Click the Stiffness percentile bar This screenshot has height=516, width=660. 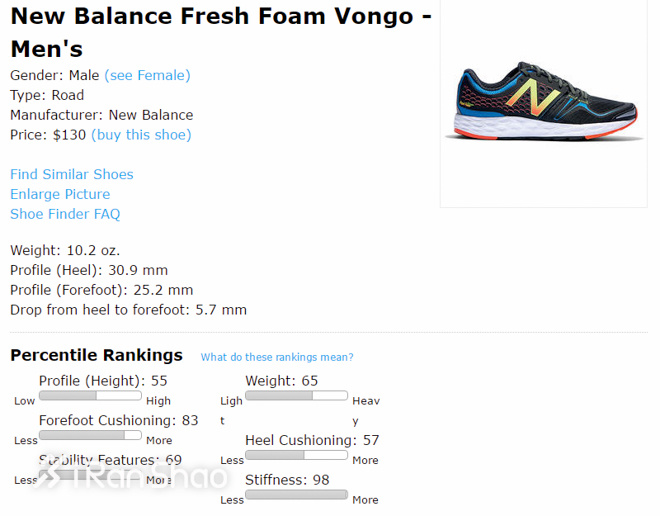(x=296, y=495)
